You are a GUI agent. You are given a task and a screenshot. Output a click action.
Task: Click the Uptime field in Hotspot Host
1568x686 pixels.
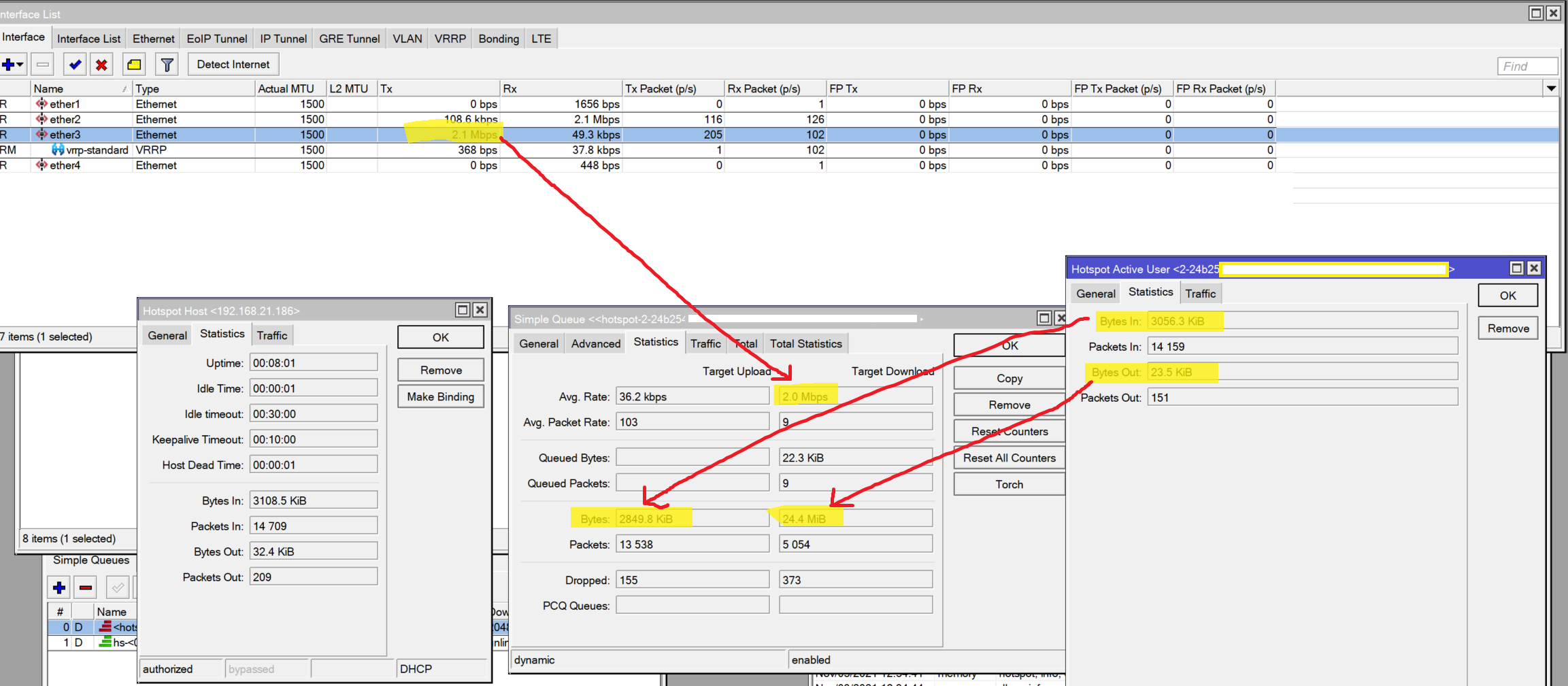tap(314, 363)
